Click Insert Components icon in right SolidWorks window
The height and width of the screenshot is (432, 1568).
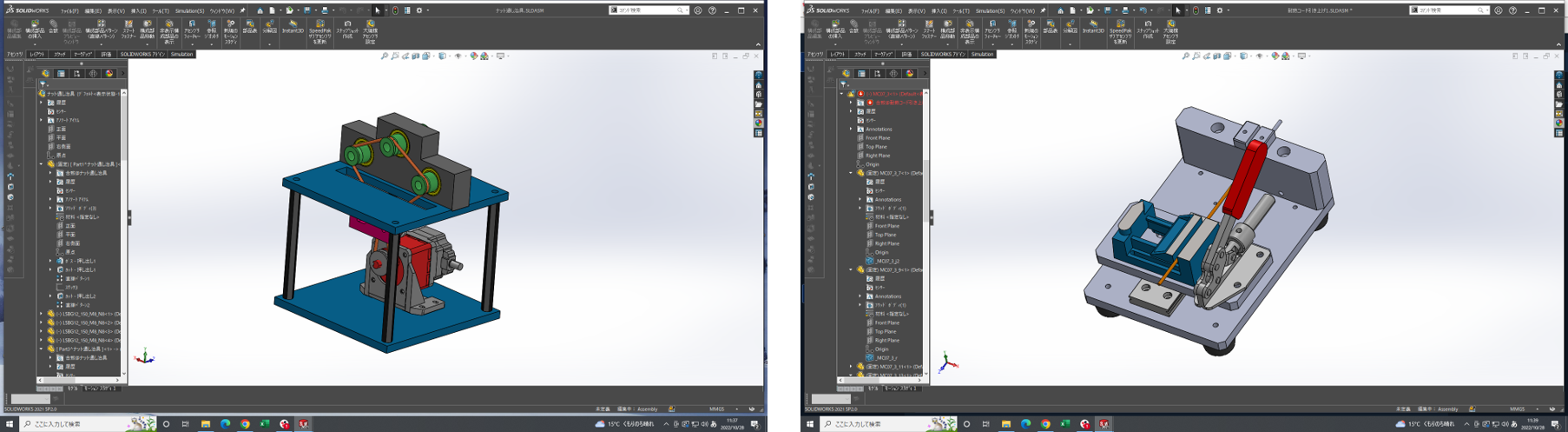click(x=834, y=28)
